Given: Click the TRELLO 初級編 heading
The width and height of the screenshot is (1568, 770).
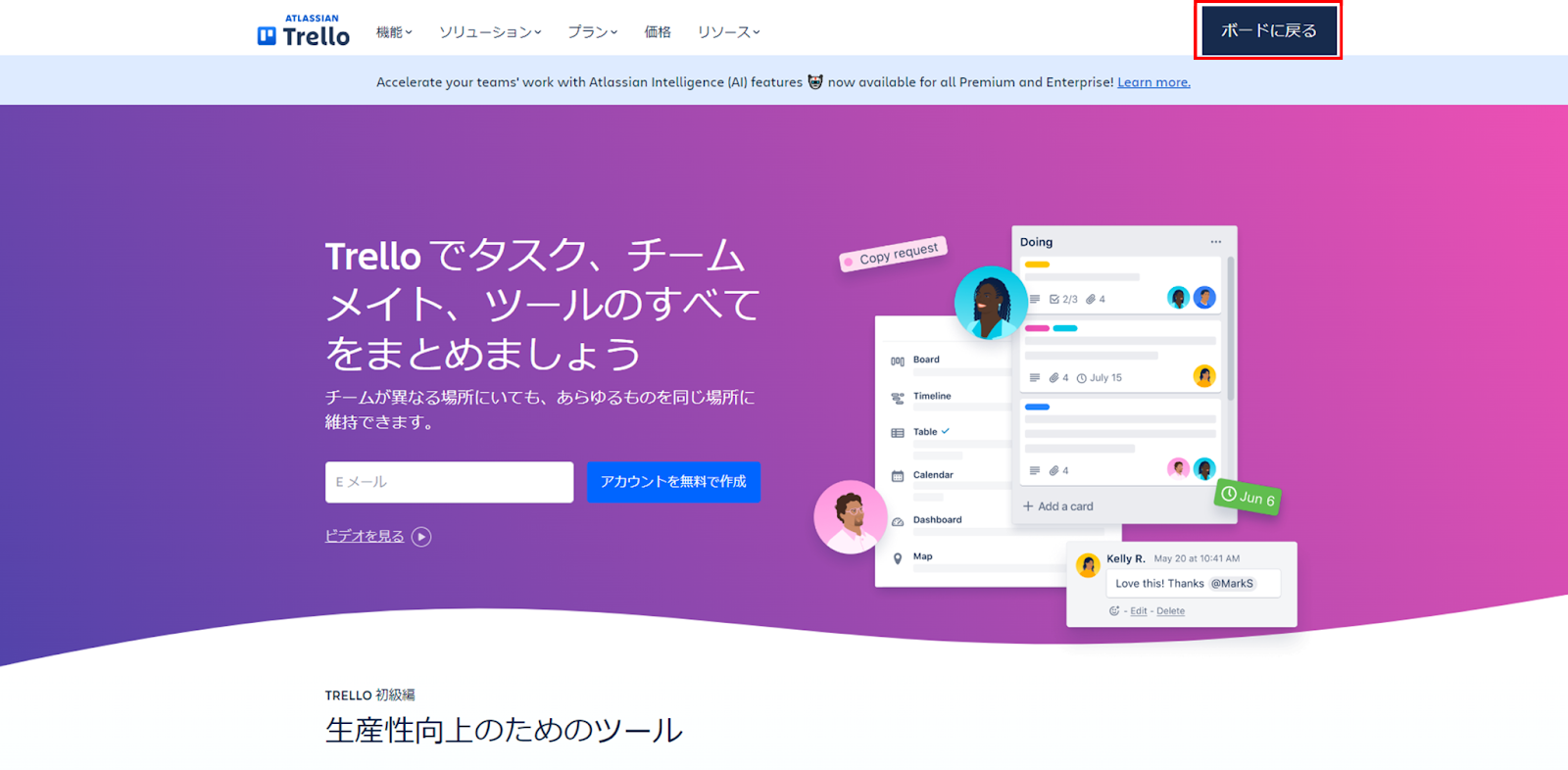Looking at the screenshot, I should [x=369, y=696].
